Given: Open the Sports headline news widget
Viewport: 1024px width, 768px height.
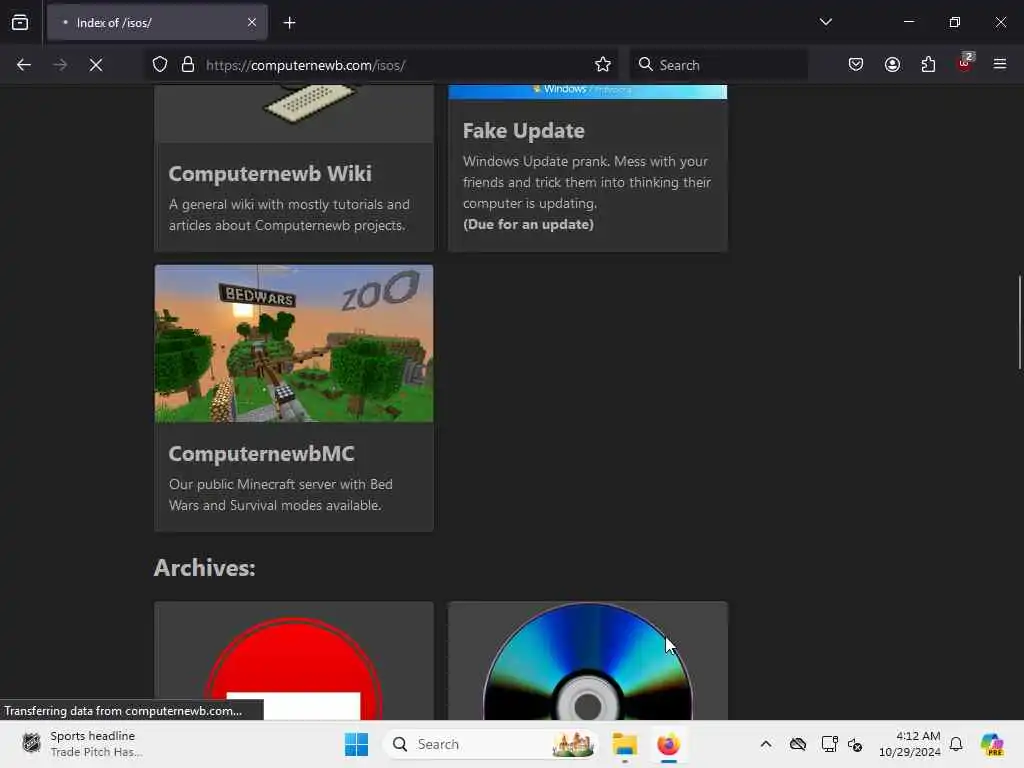Looking at the screenshot, I should [82, 744].
